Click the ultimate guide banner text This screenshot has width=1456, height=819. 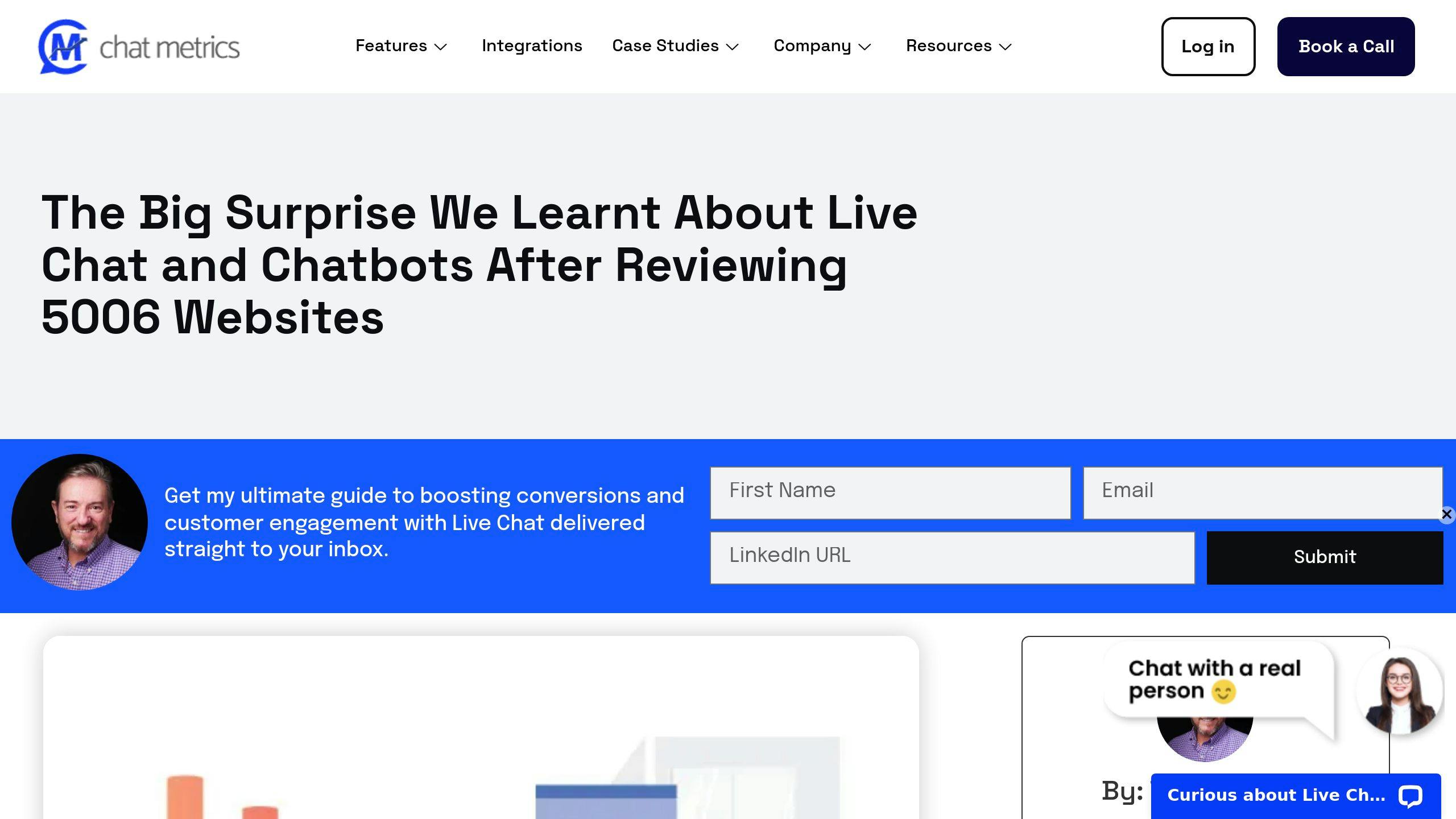tap(424, 522)
